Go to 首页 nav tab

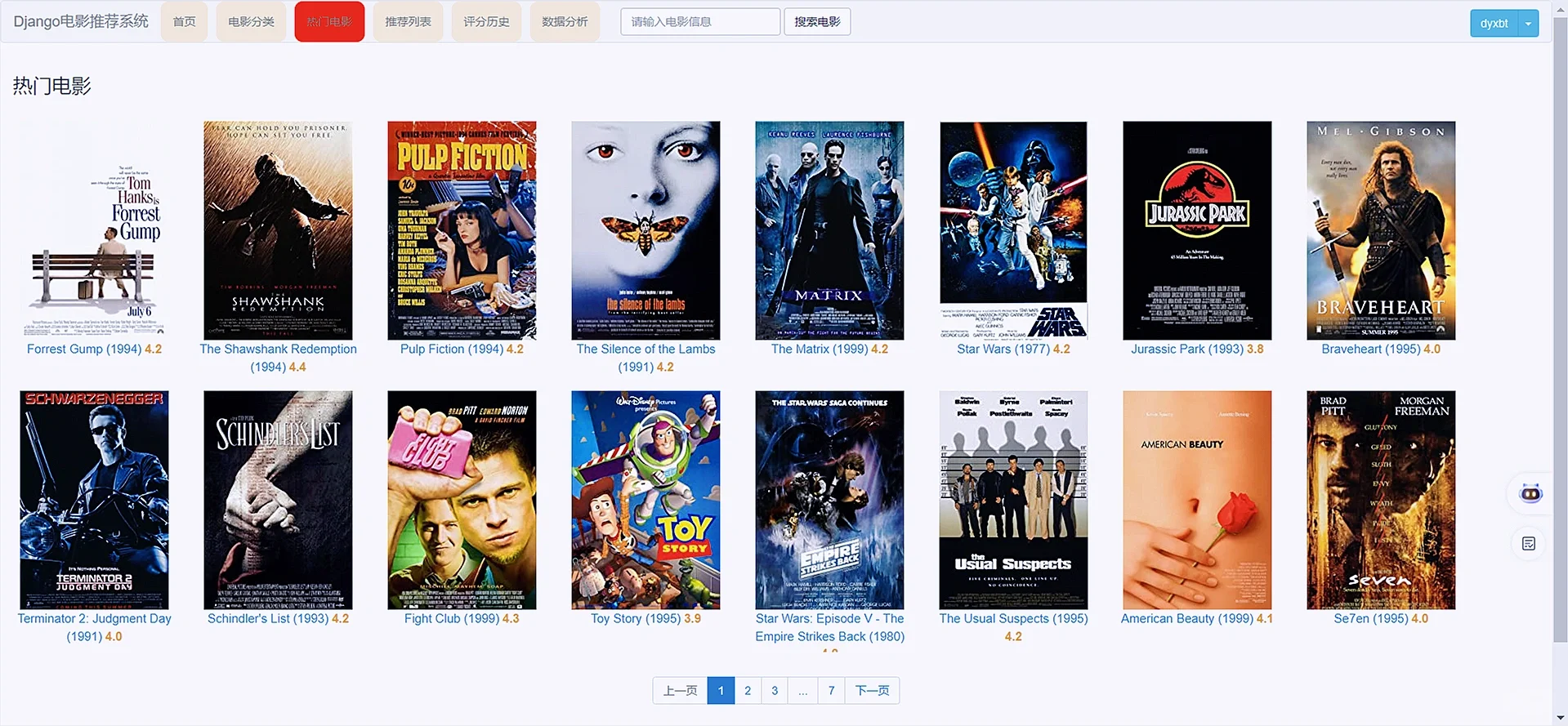point(185,22)
